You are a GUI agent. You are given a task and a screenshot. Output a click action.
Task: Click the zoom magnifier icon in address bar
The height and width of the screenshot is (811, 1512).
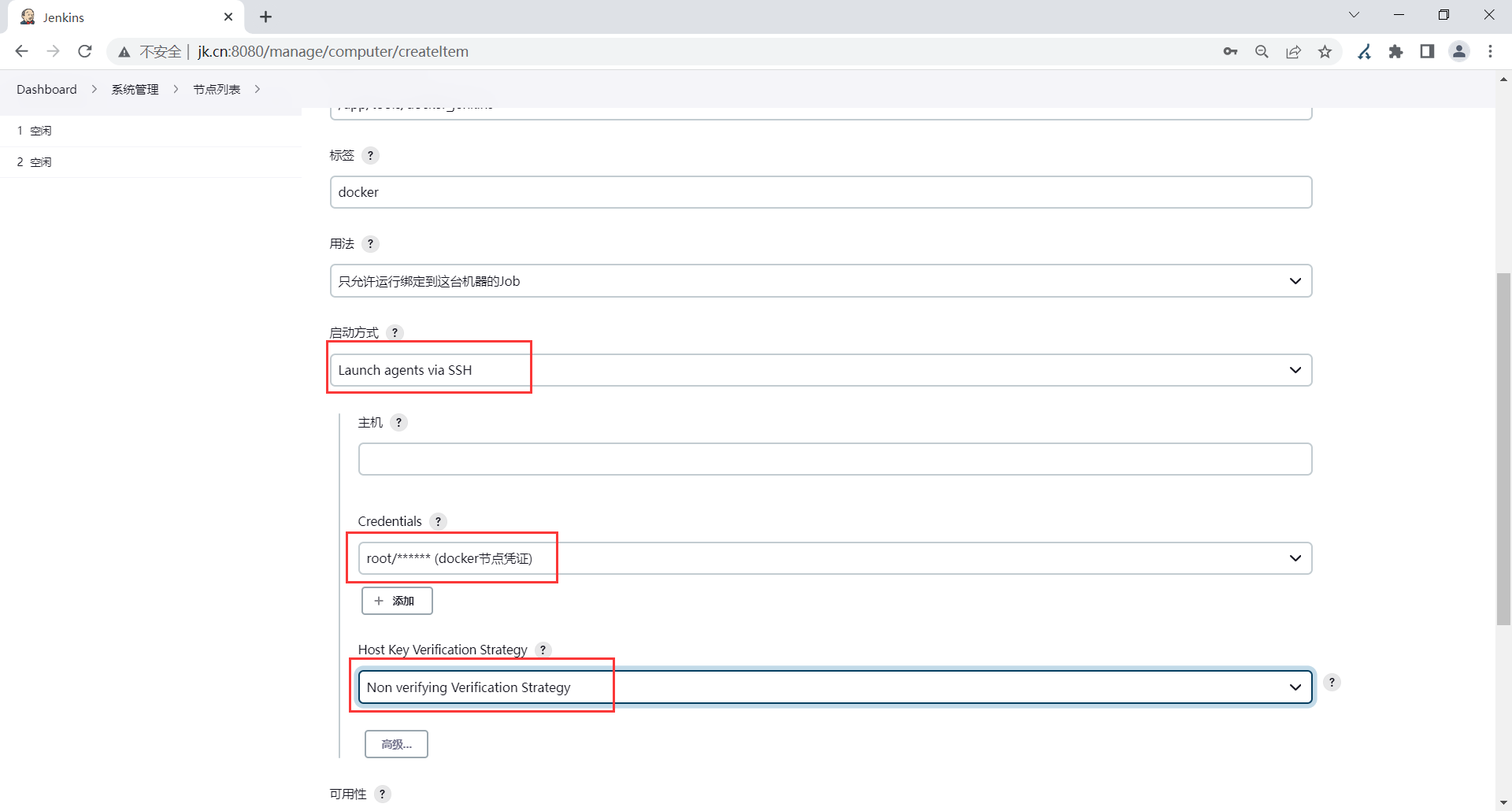[1262, 52]
